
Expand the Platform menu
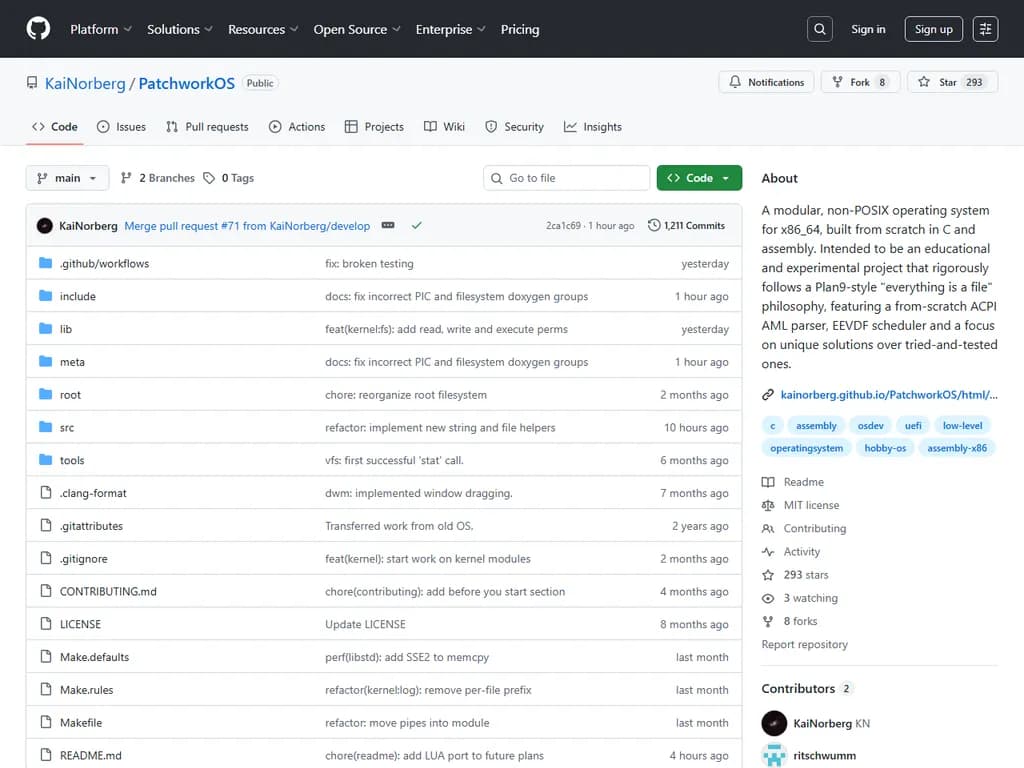tap(101, 29)
